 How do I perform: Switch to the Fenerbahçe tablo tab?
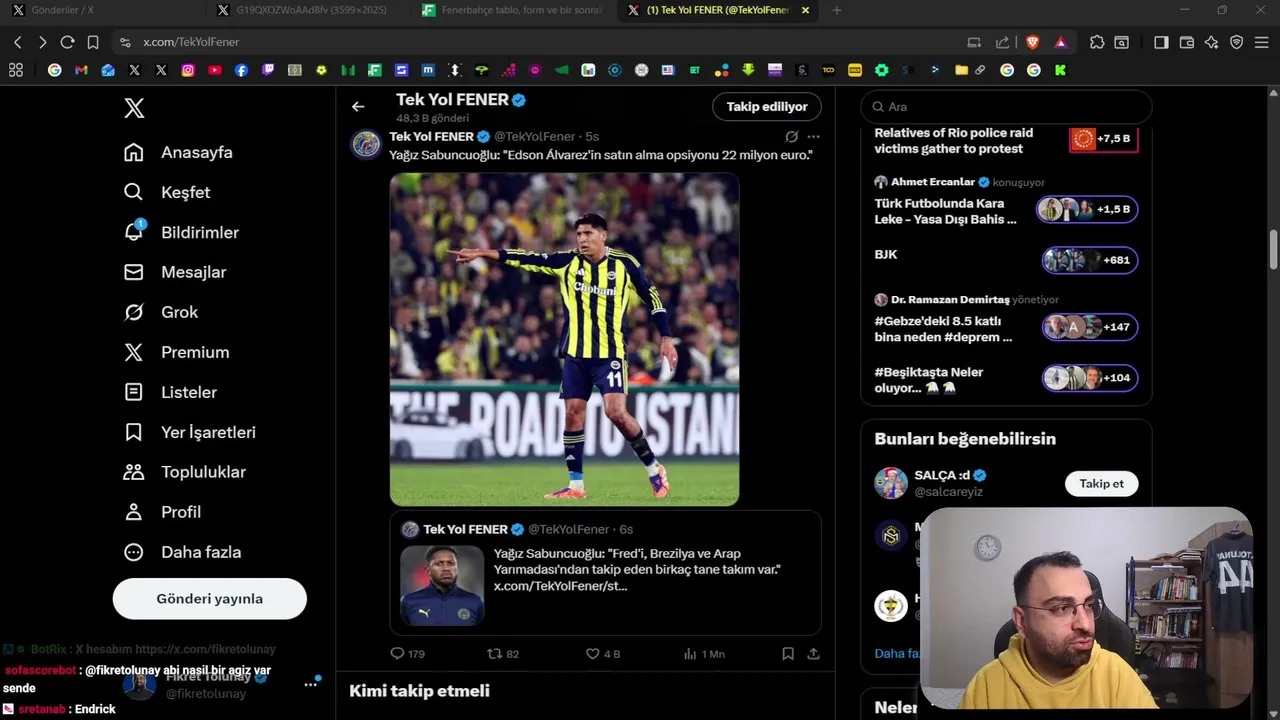point(510,10)
